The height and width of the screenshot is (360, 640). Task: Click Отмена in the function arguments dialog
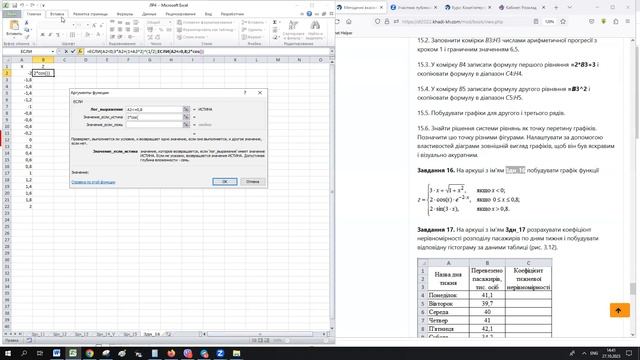click(x=252, y=182)
